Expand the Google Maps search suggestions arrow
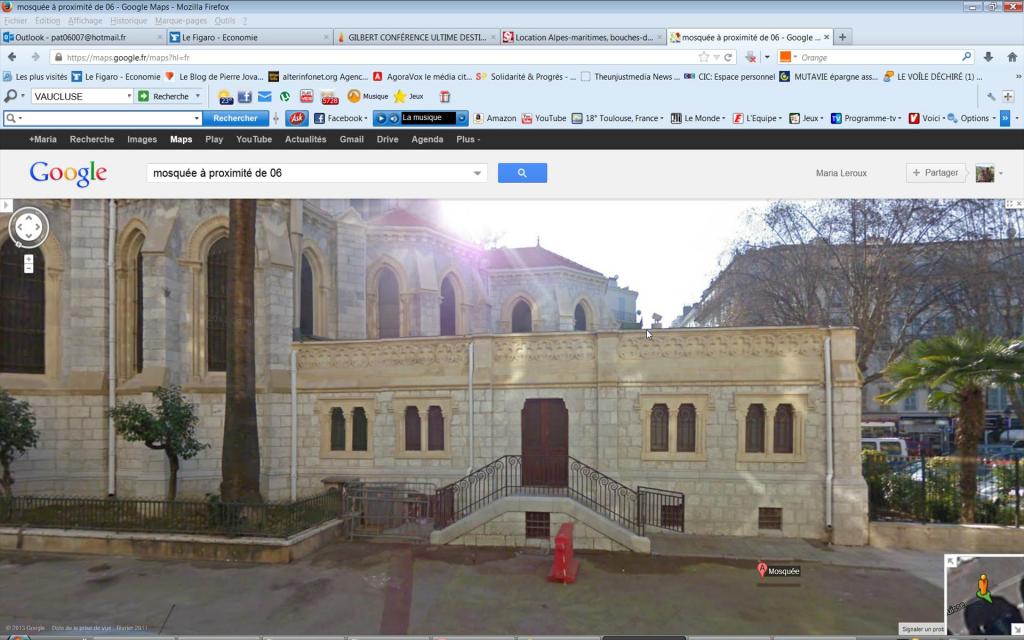Image resolution: width=1024 pixels, height=640 pixels. point(477,173)
